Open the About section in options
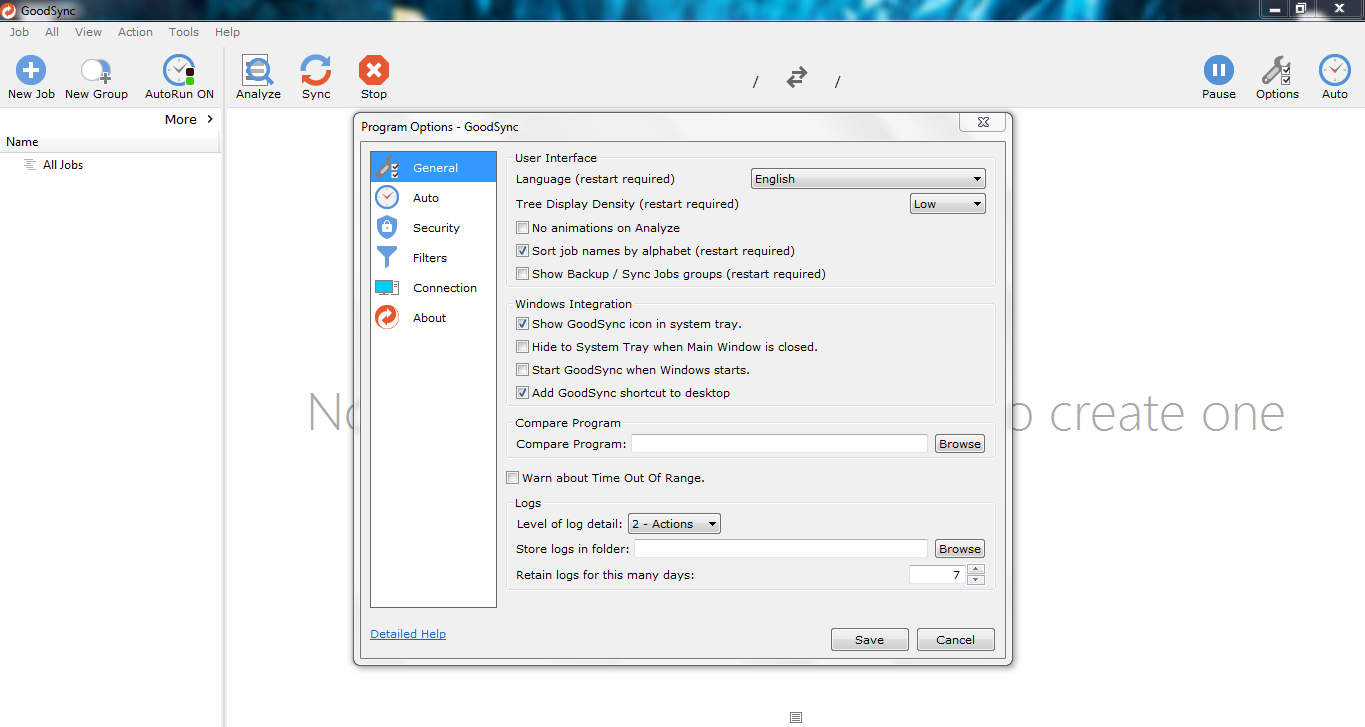The width and height of the screenshot is (1365, 727). click(x=433, y=318)
